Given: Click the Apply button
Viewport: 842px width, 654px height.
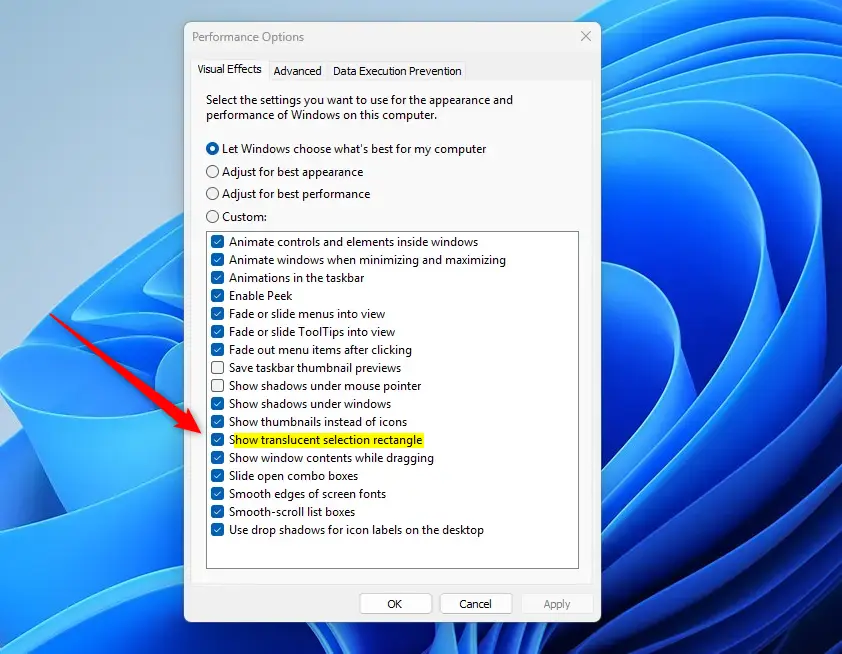Looking at the screenshot, I should (x=557, y=604).
